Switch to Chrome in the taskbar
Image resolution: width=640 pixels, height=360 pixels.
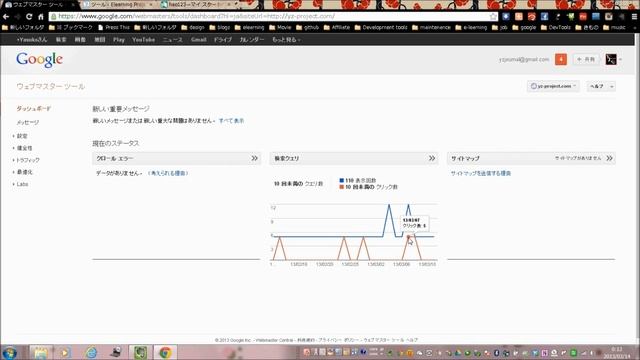(165, 352)
